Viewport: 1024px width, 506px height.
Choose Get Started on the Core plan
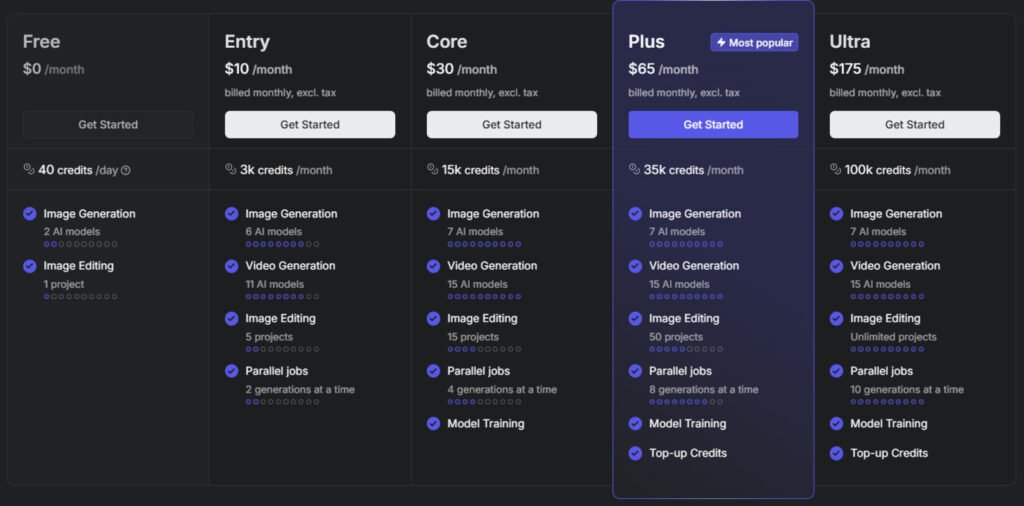click(x=511, y=124)
